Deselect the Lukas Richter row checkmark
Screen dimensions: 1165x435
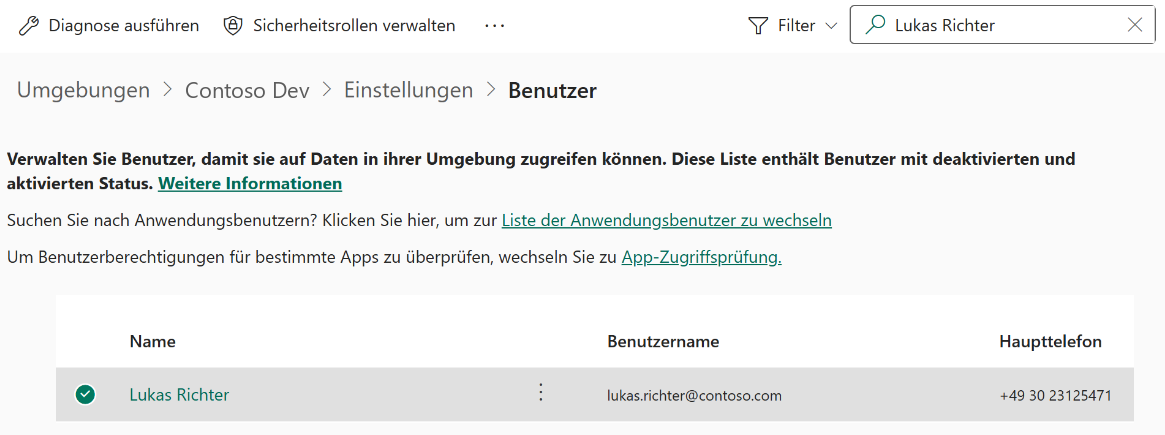(85, 395)
